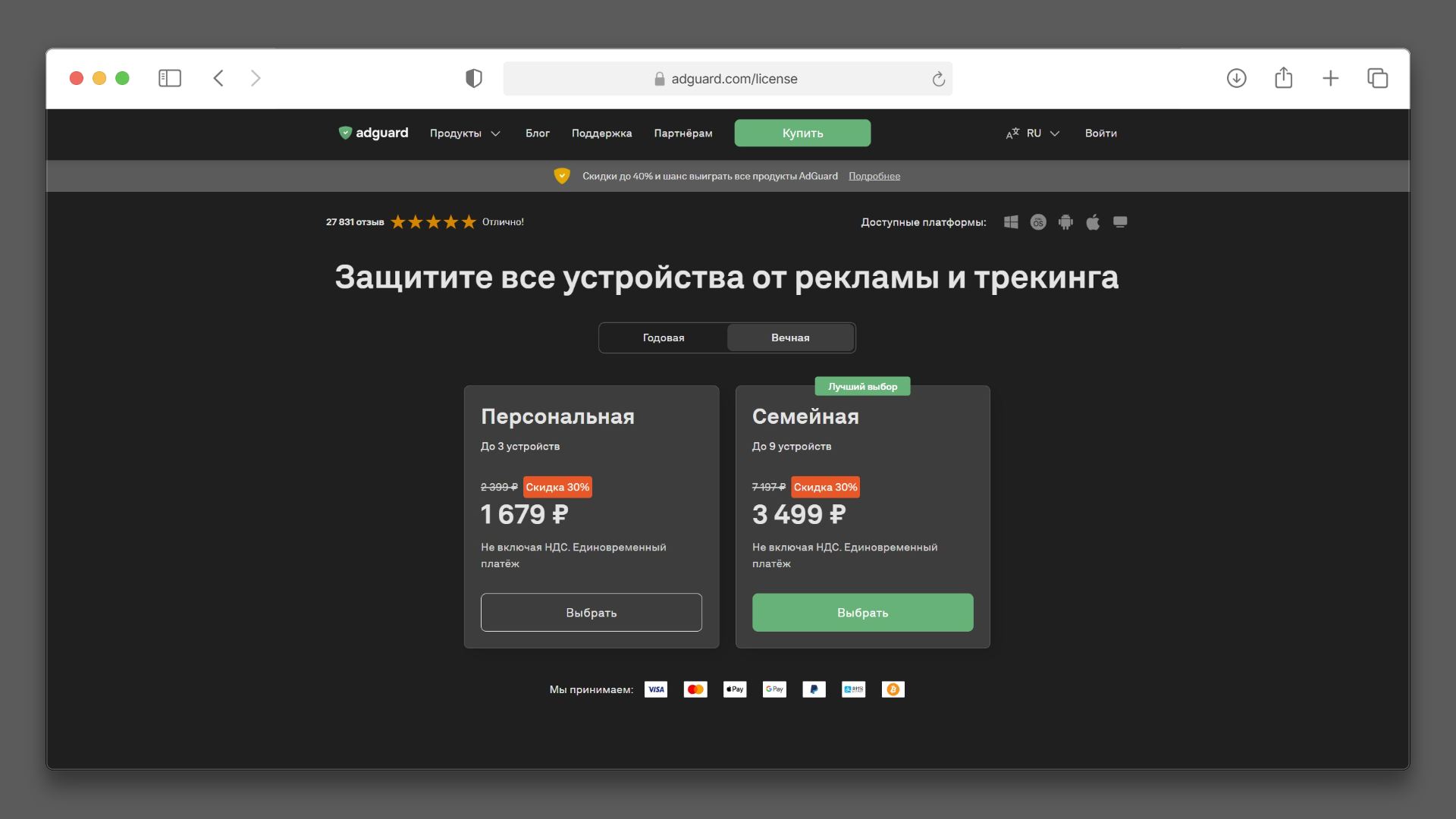Select the Windows platform icon

[1011, 221]
